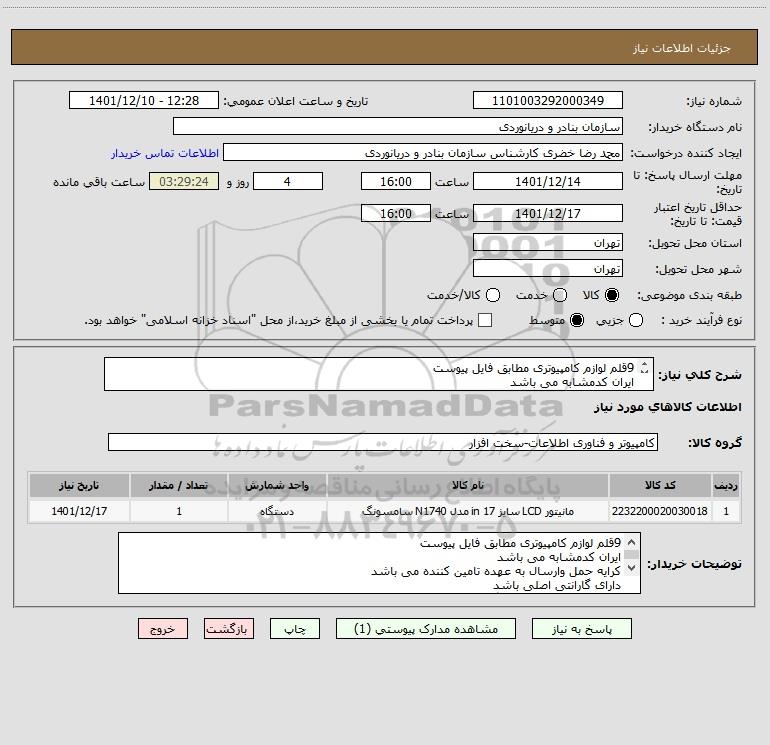Open مشاهده مدارک پیوستی (1) button
The height and width of the screenshot is (745, 770).
(x=426, y=629)
